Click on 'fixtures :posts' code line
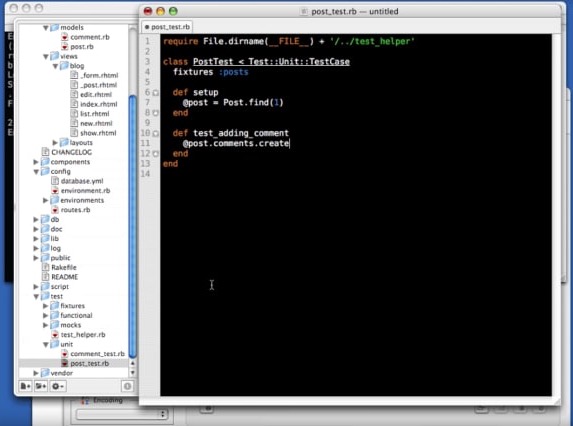 pyautogui.click(x=210, y=72)
